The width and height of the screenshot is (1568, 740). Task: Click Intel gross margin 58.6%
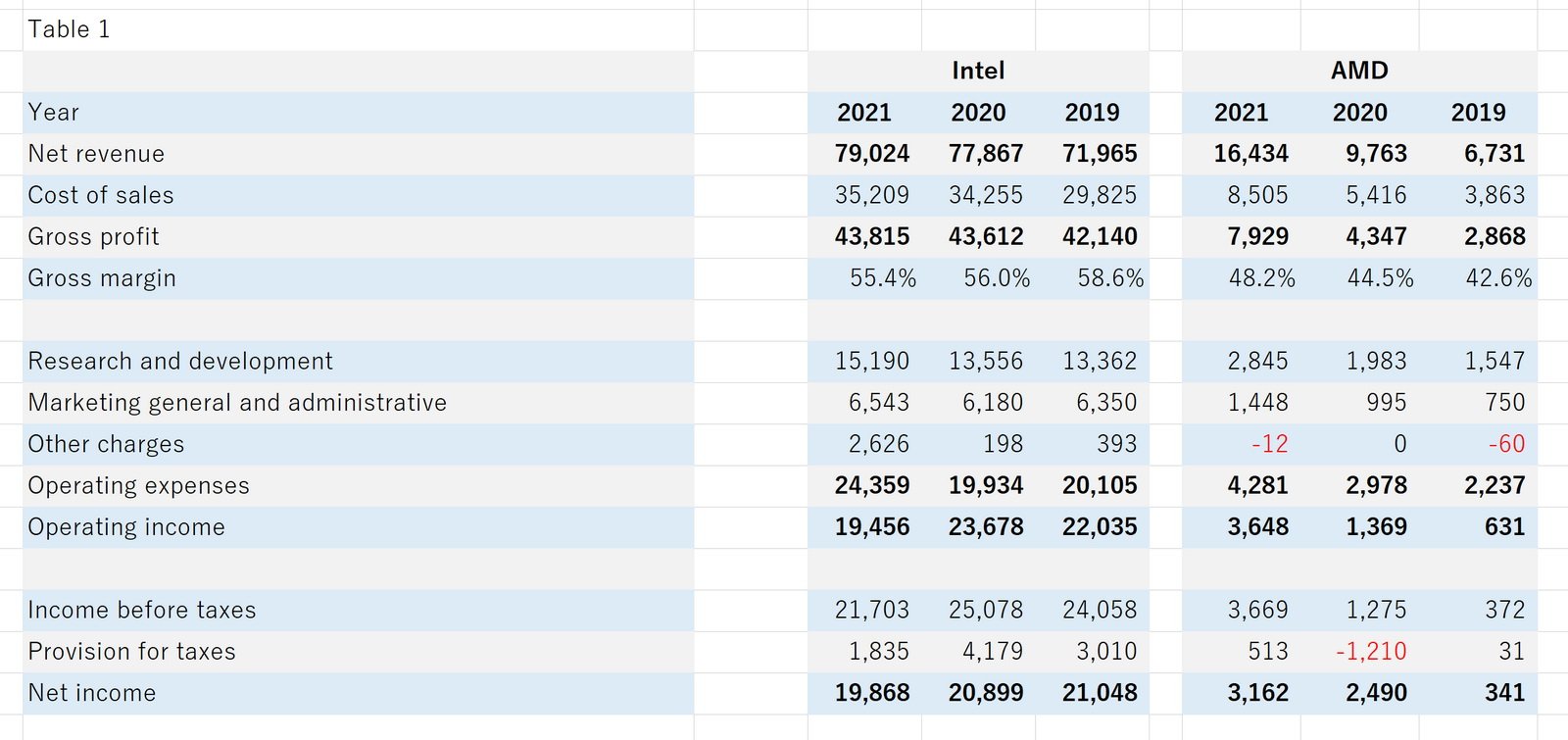click(1110, 278)
